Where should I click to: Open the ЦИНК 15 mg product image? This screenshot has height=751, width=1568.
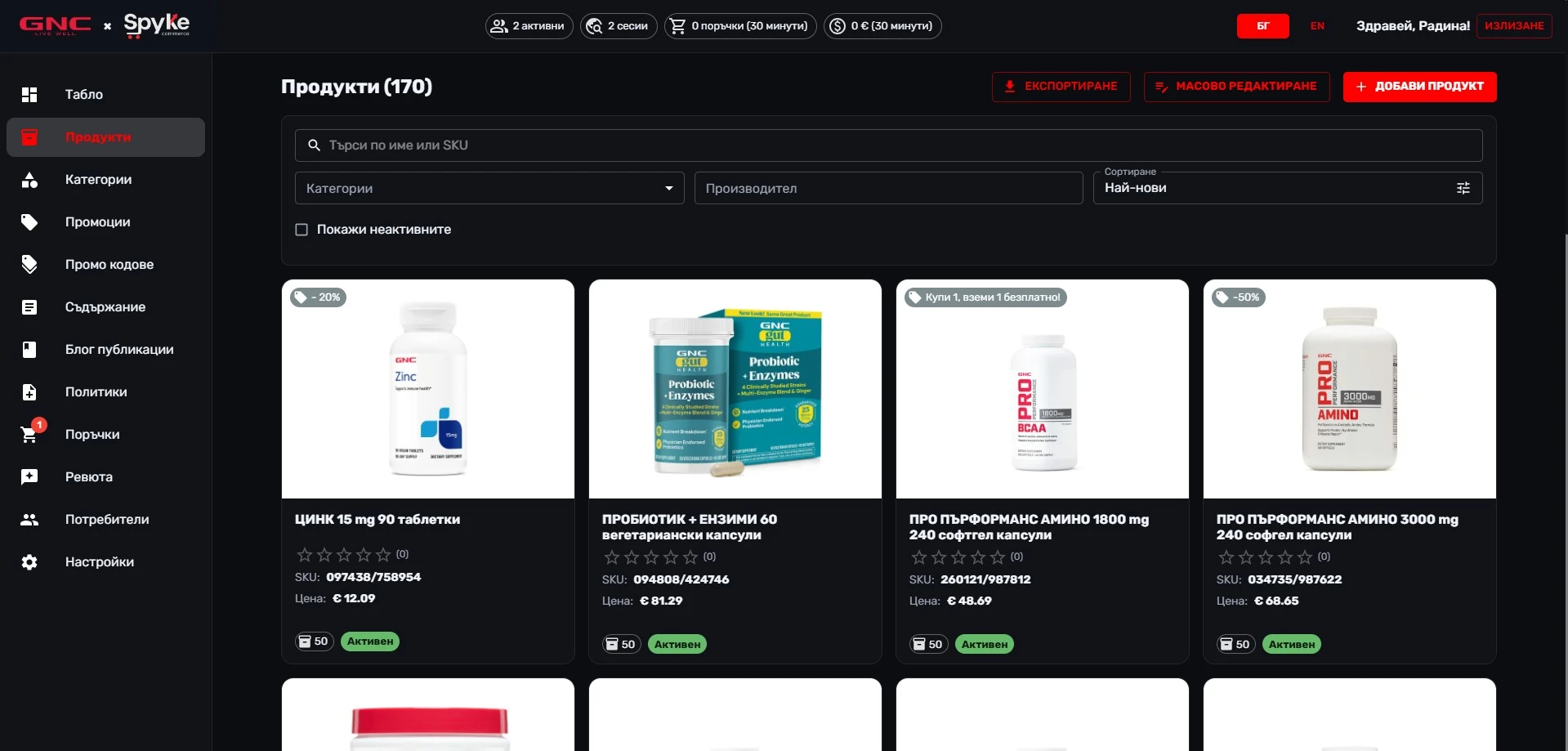pos(428,389)
